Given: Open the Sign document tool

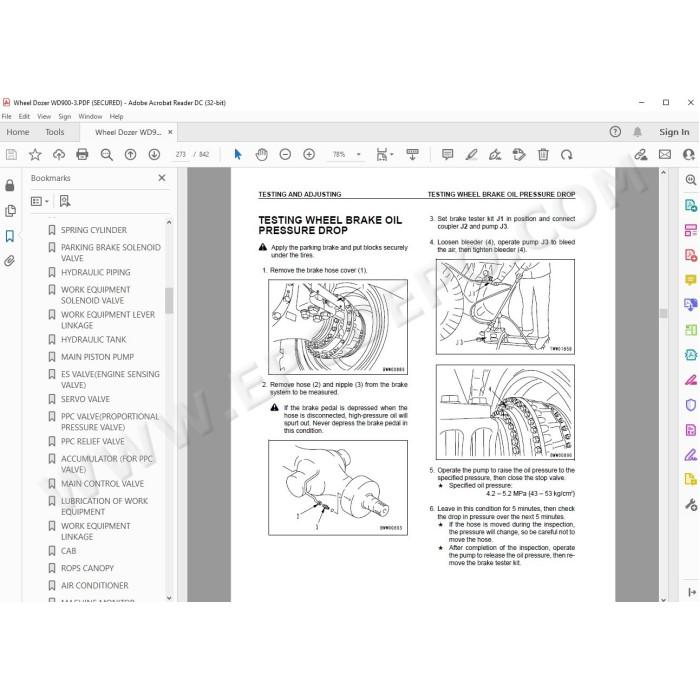Looking at the screenshot, I should pos(495,154).
